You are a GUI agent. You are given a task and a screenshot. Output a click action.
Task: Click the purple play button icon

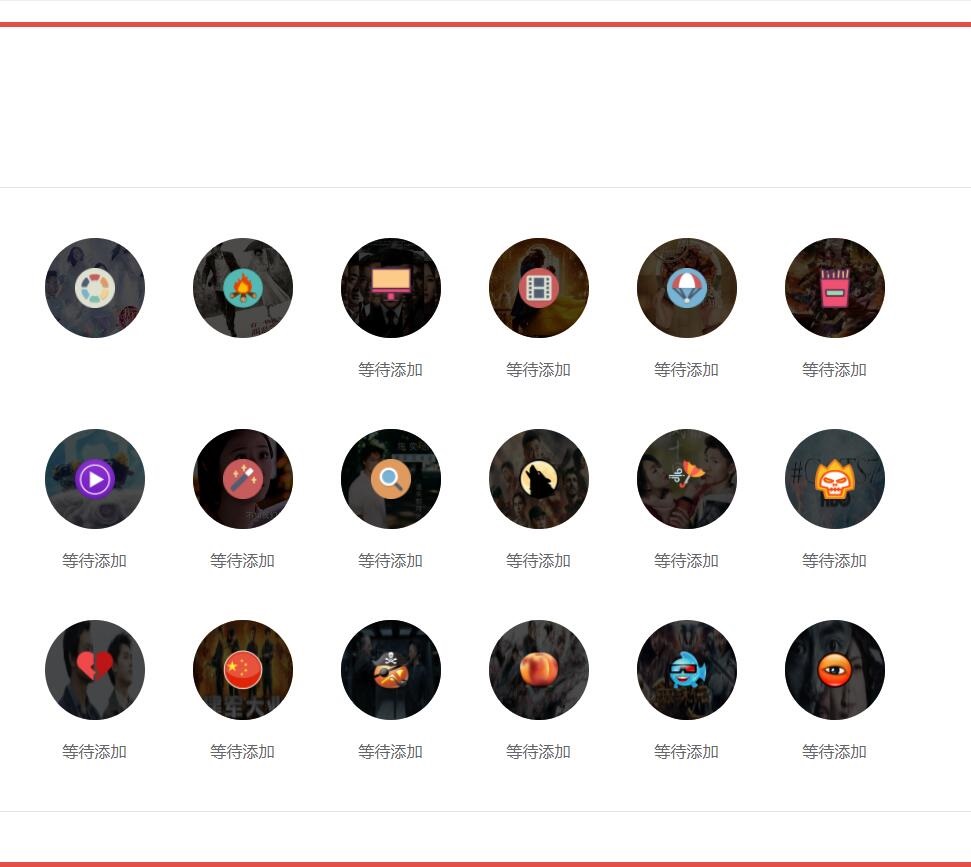click(x=95, y=479)
